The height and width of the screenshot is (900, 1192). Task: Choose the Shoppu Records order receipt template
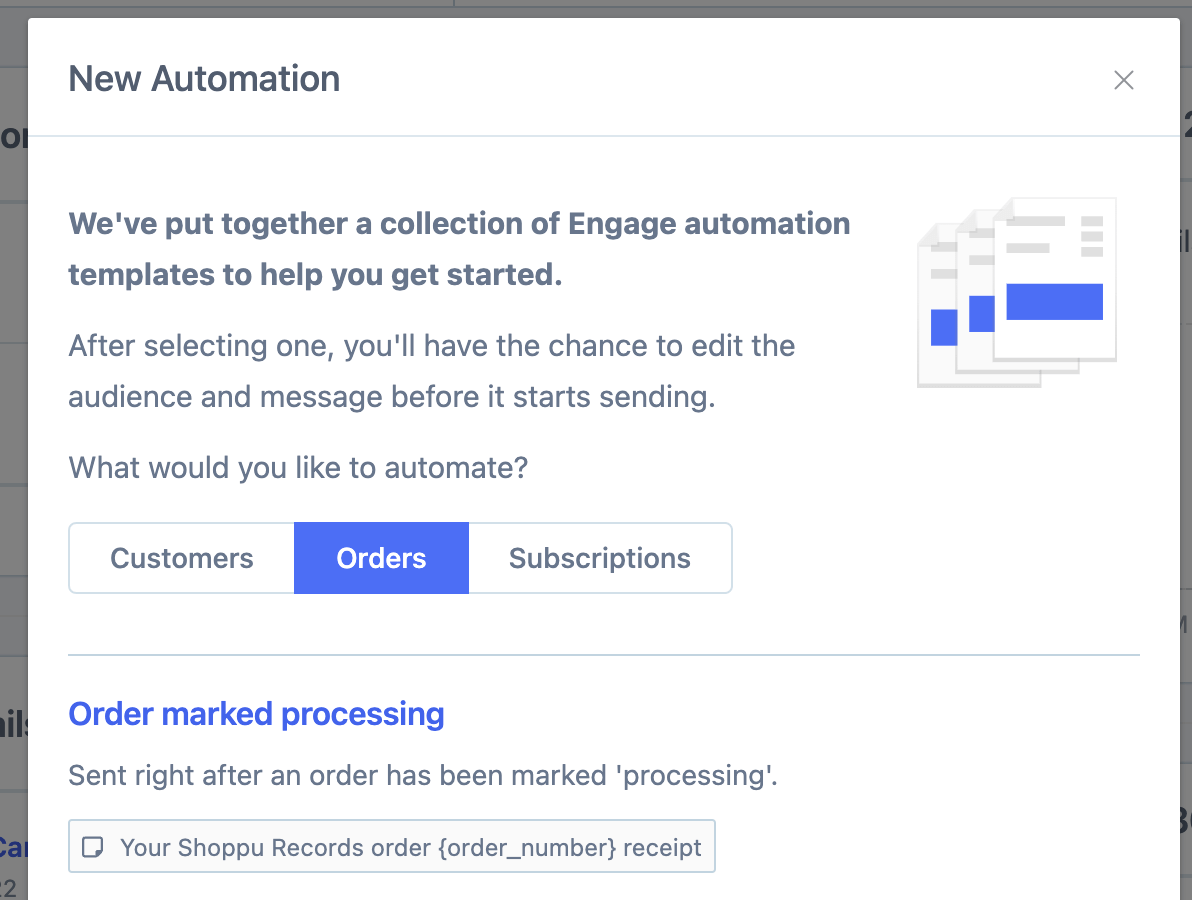[x=391, y=846]
